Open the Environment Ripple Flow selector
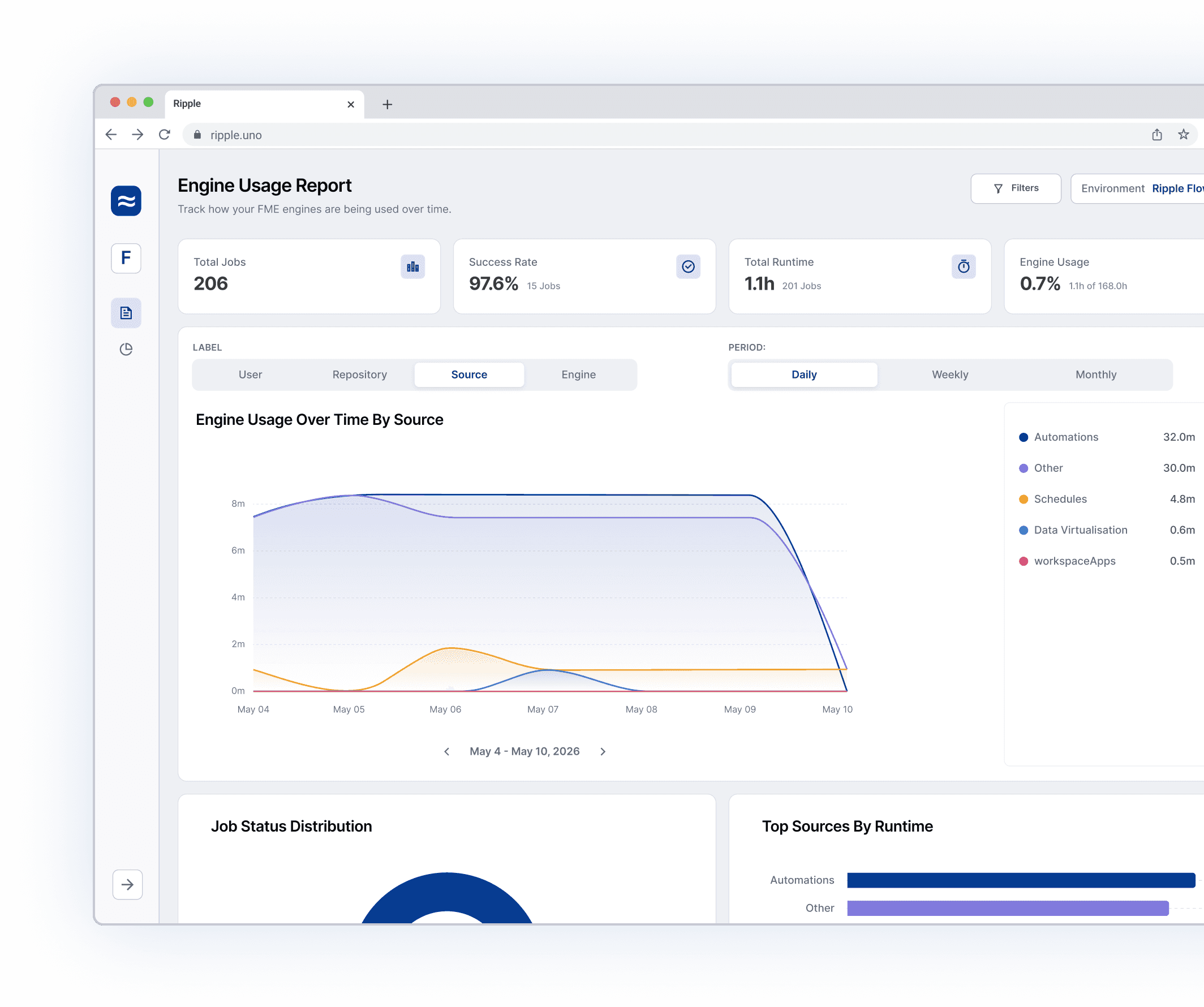The height and width of the screenshot is (1007, 1204). click(1137, 188)
